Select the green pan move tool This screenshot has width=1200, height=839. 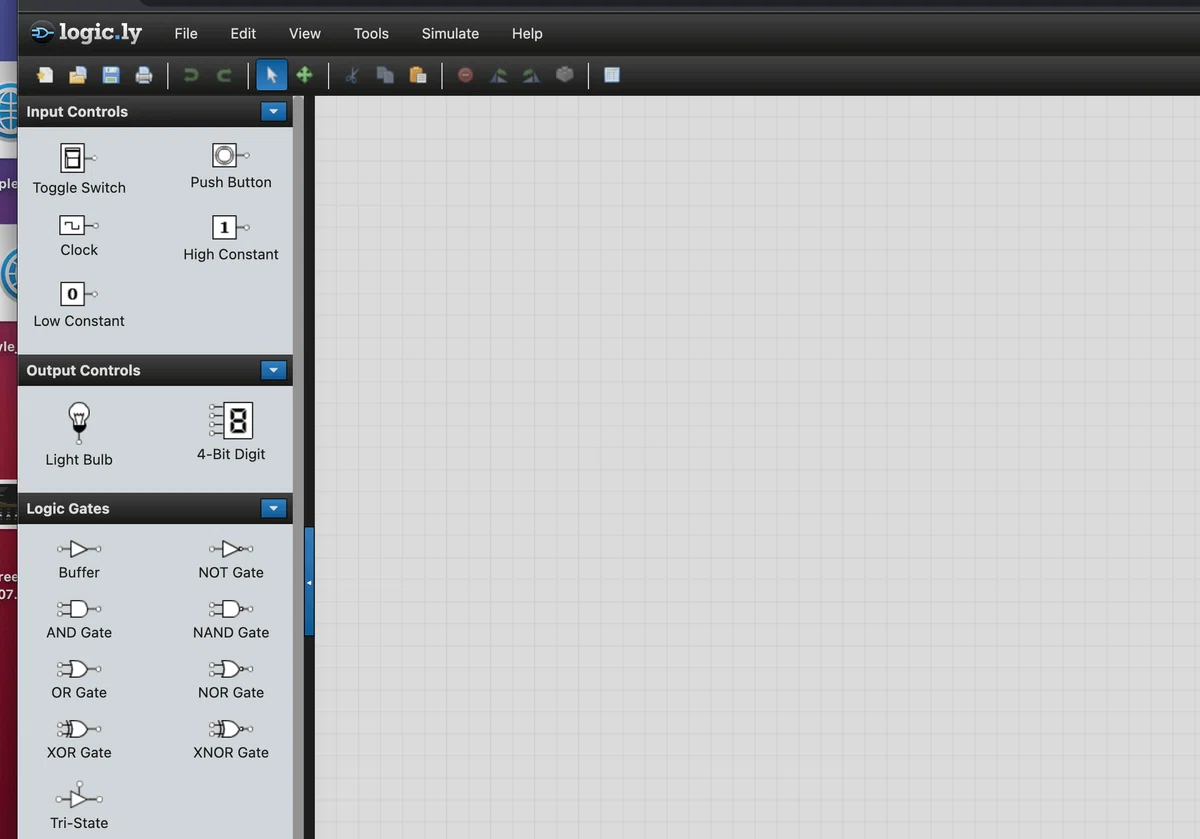(x=304, y=75)
